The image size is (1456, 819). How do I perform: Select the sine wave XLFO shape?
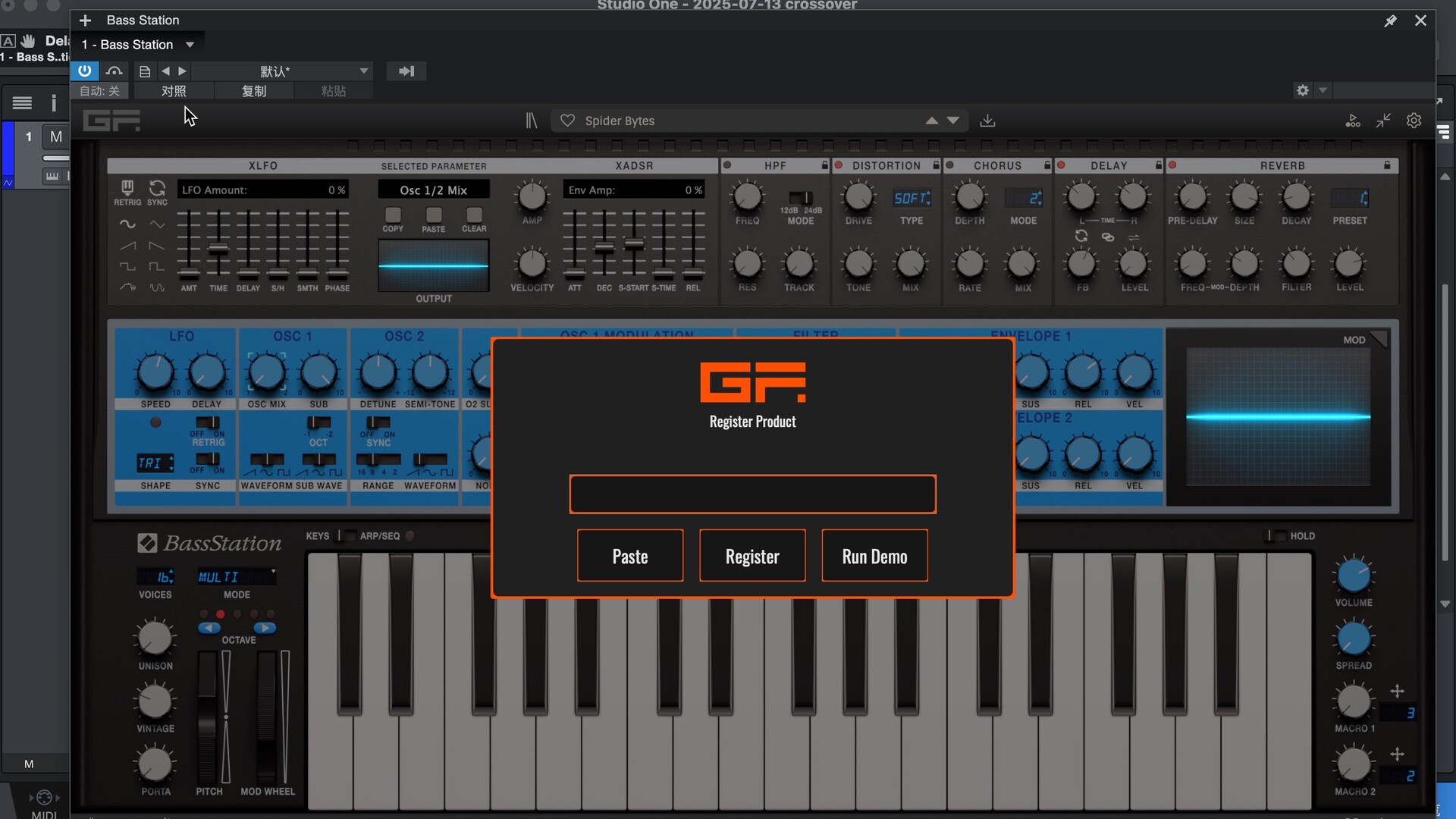click(127, 224)
